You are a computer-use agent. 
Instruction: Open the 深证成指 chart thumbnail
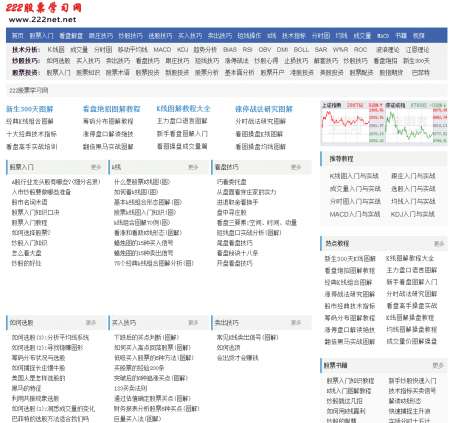[416, 123]
